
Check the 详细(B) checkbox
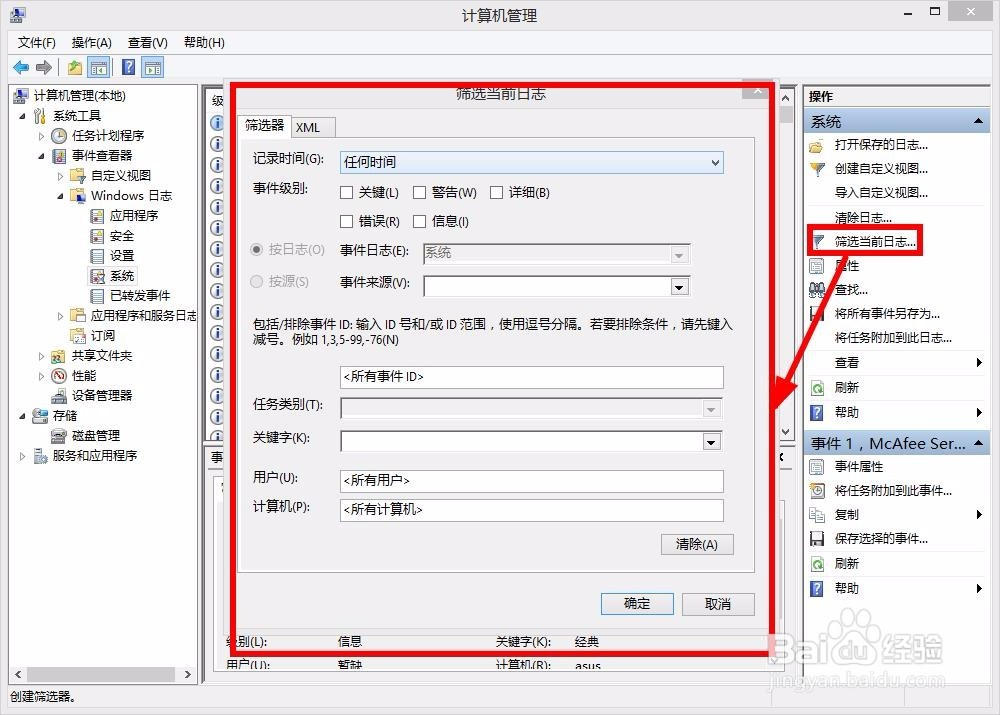tap(496, 193)
